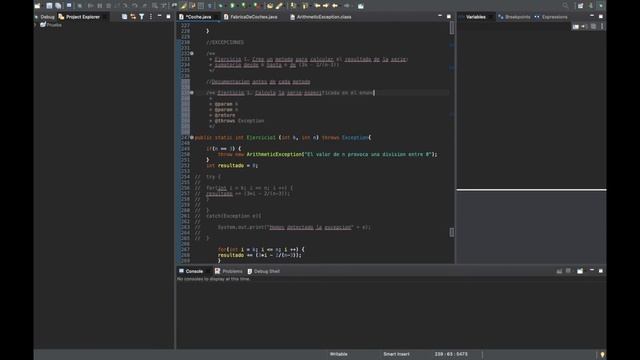Select the Prueba project in explorer
The image size is (640, 360).
point(51,25)
